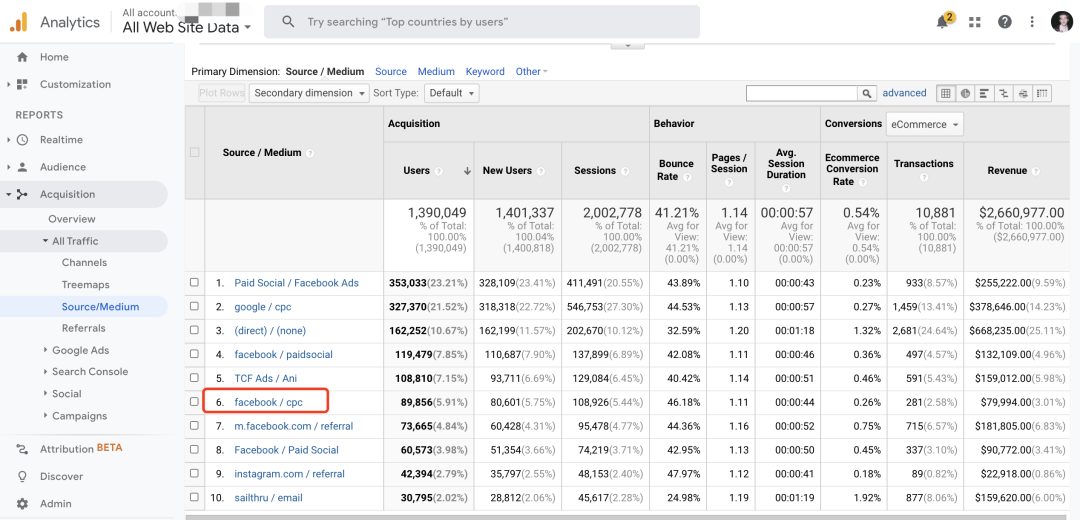Switch primary dimension to Medium
The width and height of the screenshot is (1080, 520).
(x=436, y=72)
